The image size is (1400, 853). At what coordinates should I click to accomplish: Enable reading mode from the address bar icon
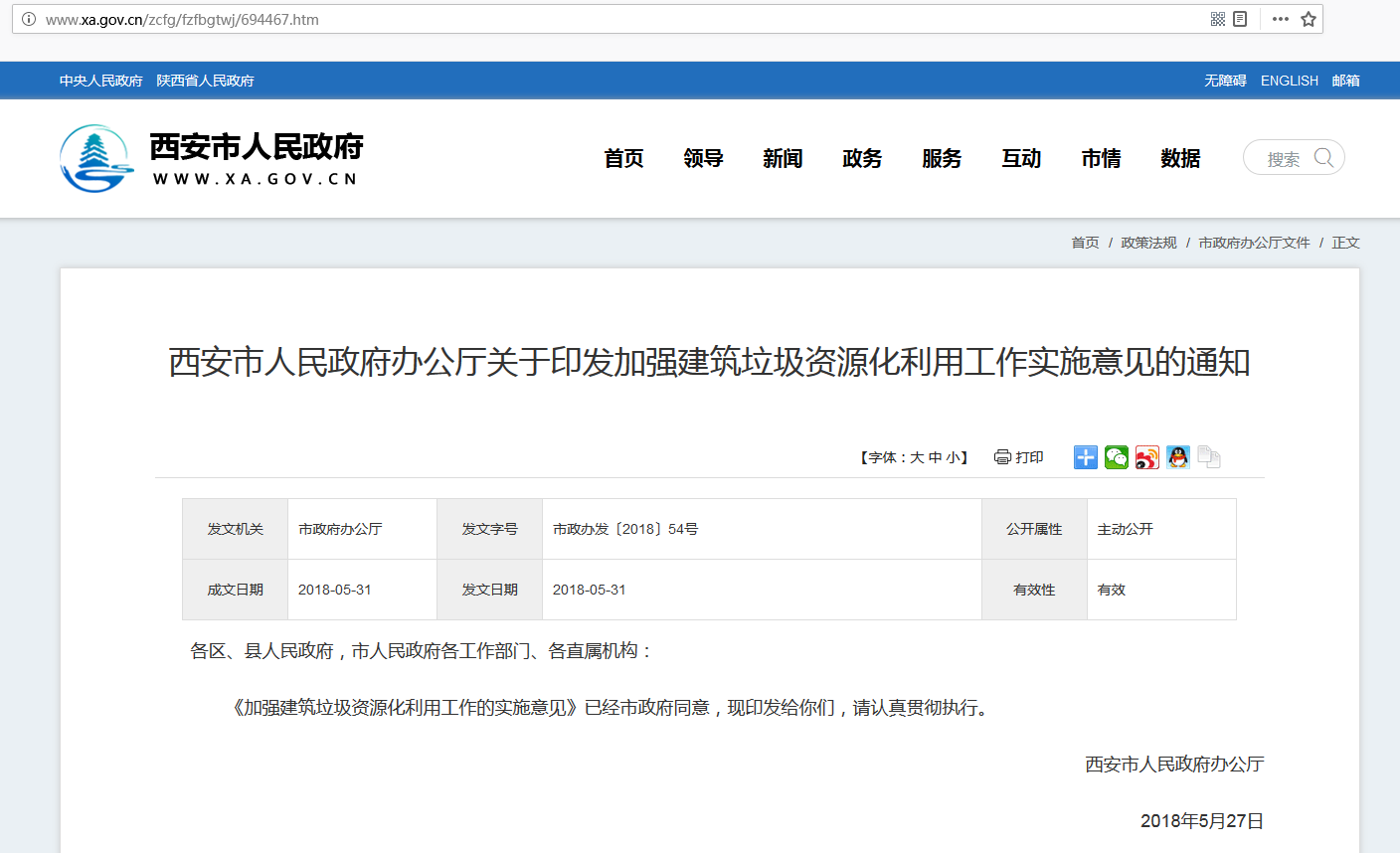[x=1242, y=18]
